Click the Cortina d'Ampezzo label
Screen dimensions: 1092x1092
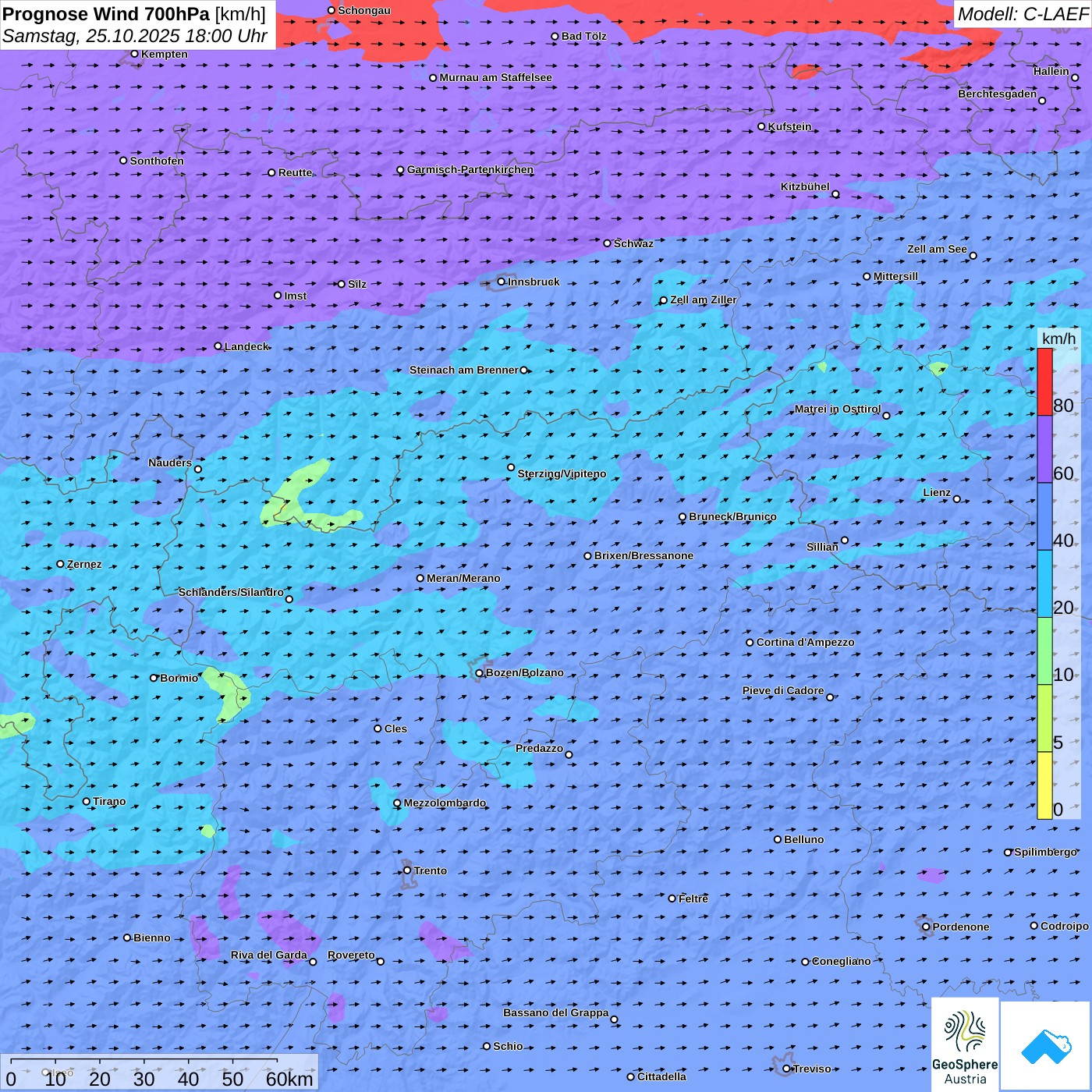[805, 642]
